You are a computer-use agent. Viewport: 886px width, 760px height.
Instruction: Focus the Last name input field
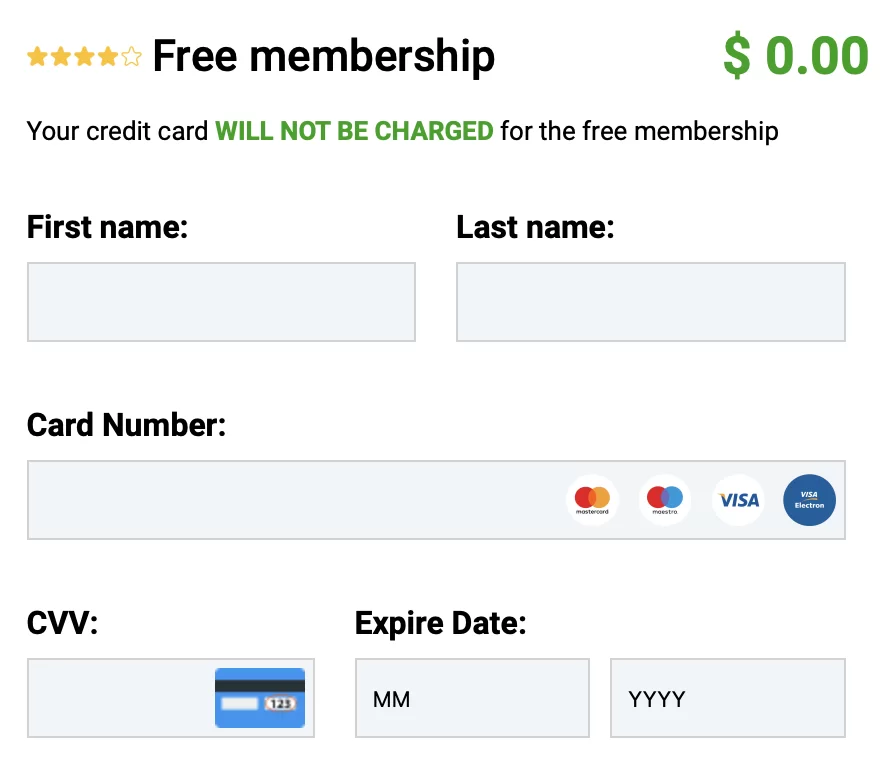(x=651, y=302)
